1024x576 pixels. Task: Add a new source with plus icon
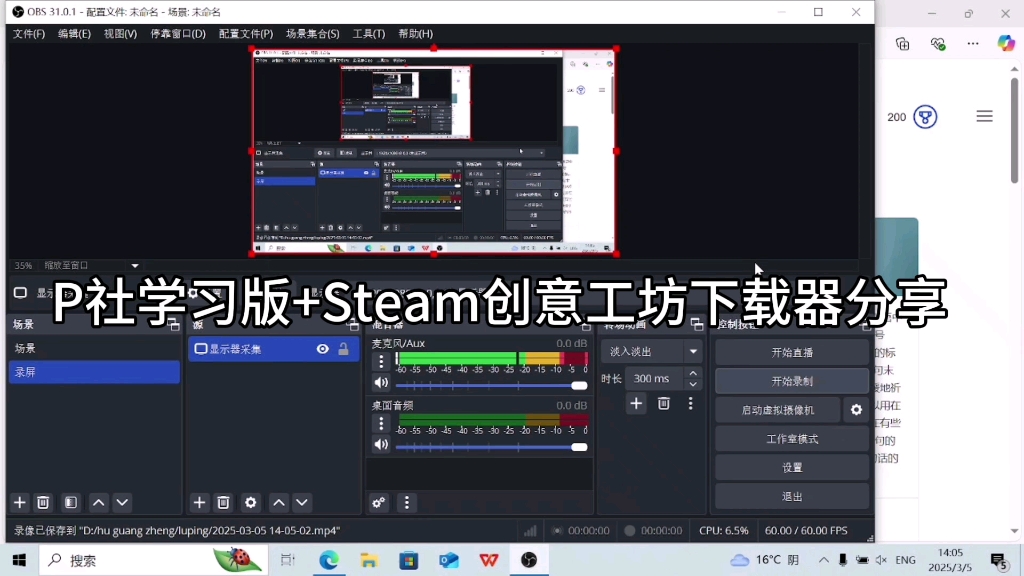pyautogui.click(x=199, y=502)
